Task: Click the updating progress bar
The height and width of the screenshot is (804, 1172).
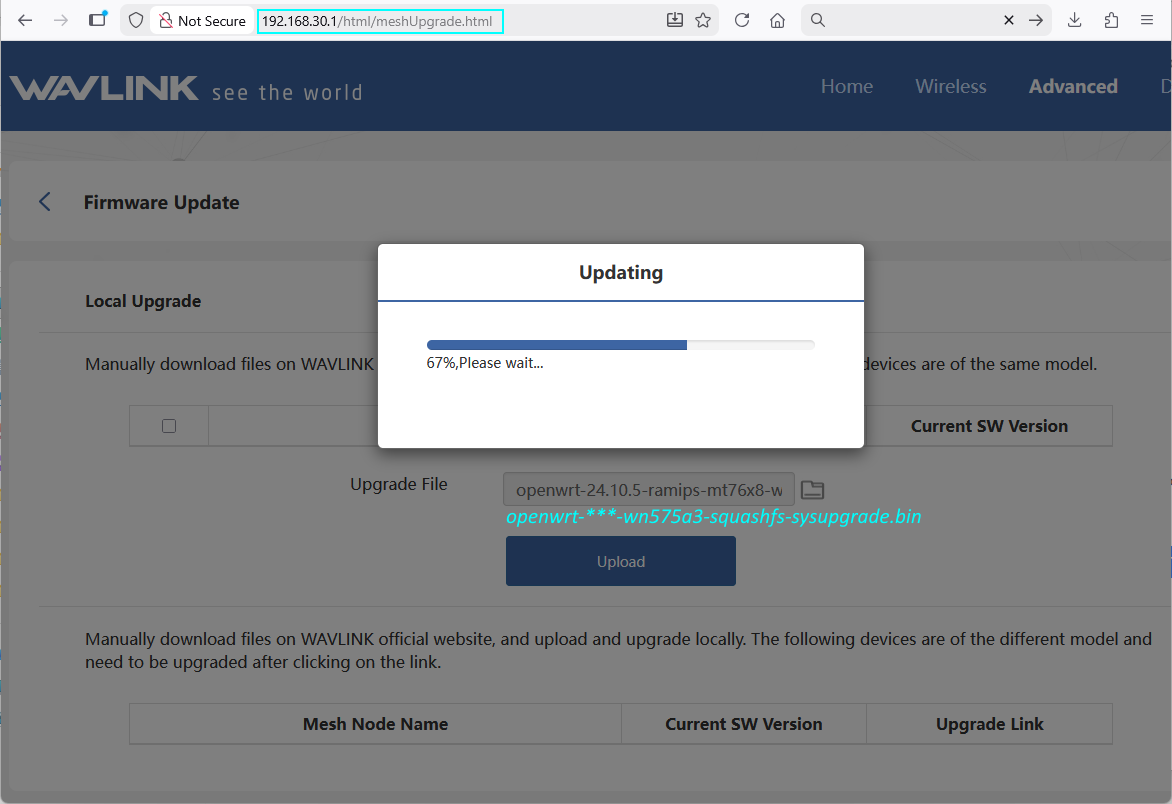Action: tap(620, 345)
